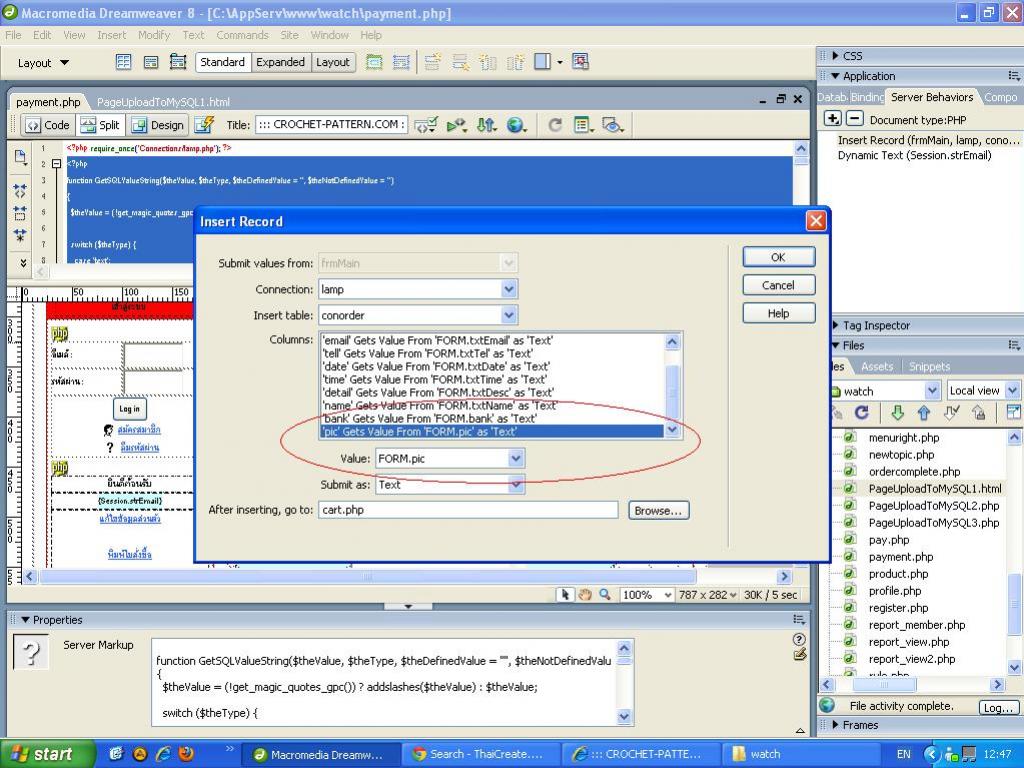Click the File management arrows icon

486,125
